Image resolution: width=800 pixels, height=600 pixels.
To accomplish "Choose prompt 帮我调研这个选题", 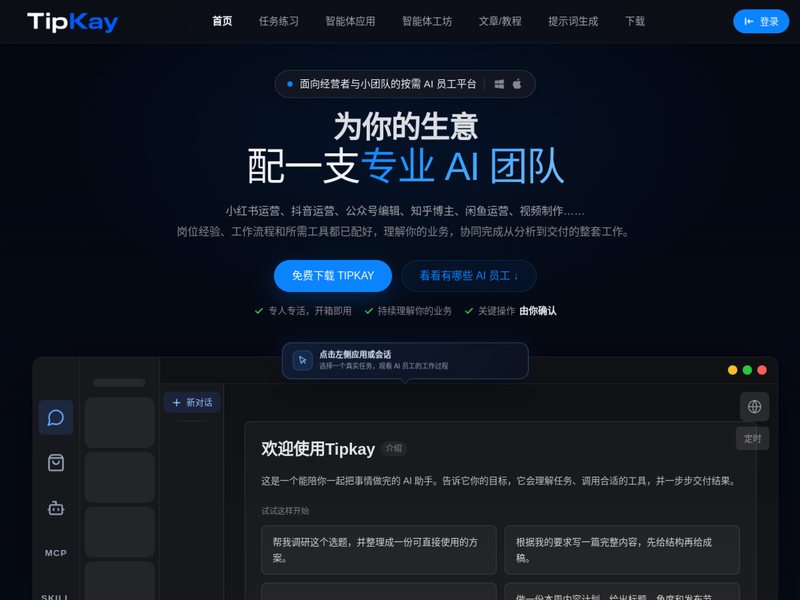I will [x=379, y=550].
